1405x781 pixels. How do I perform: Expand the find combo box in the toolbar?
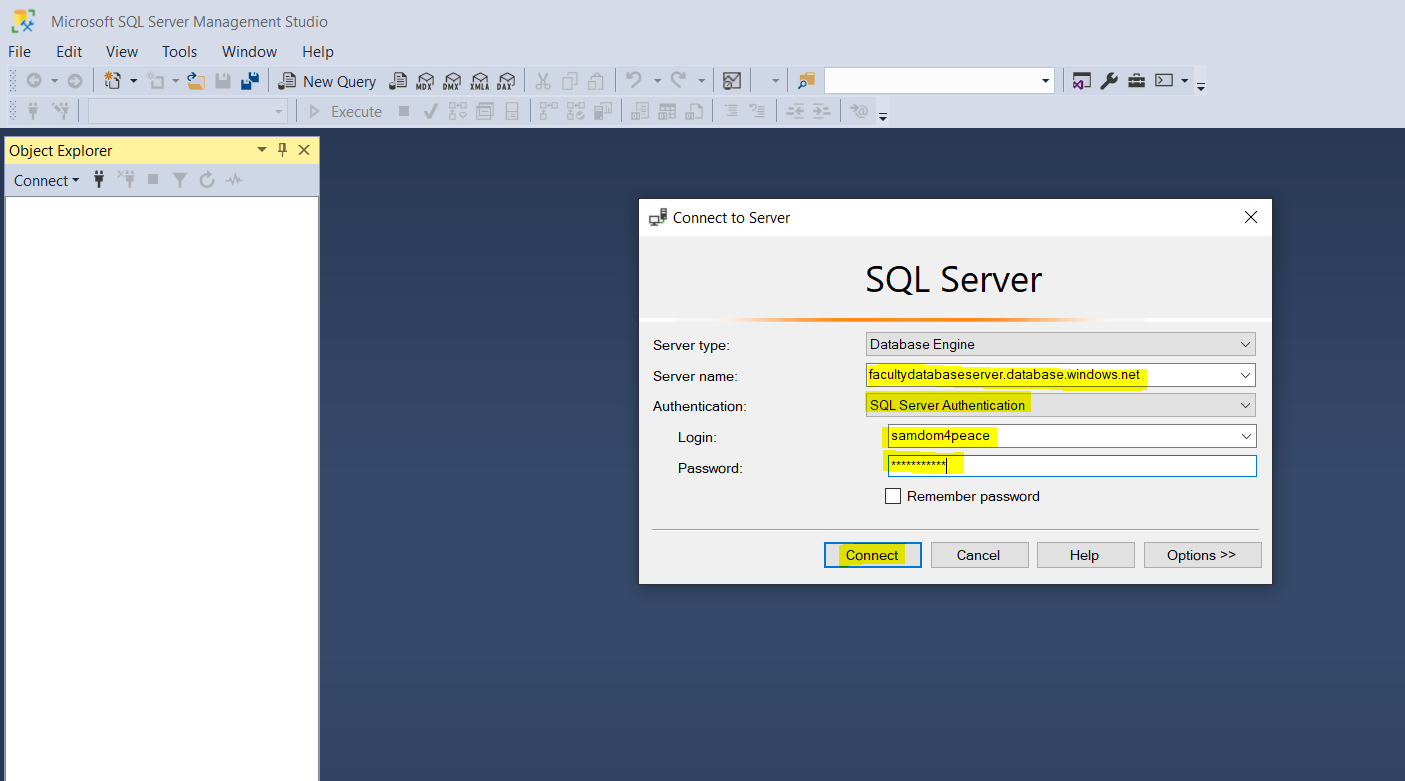pos(1046,81)
